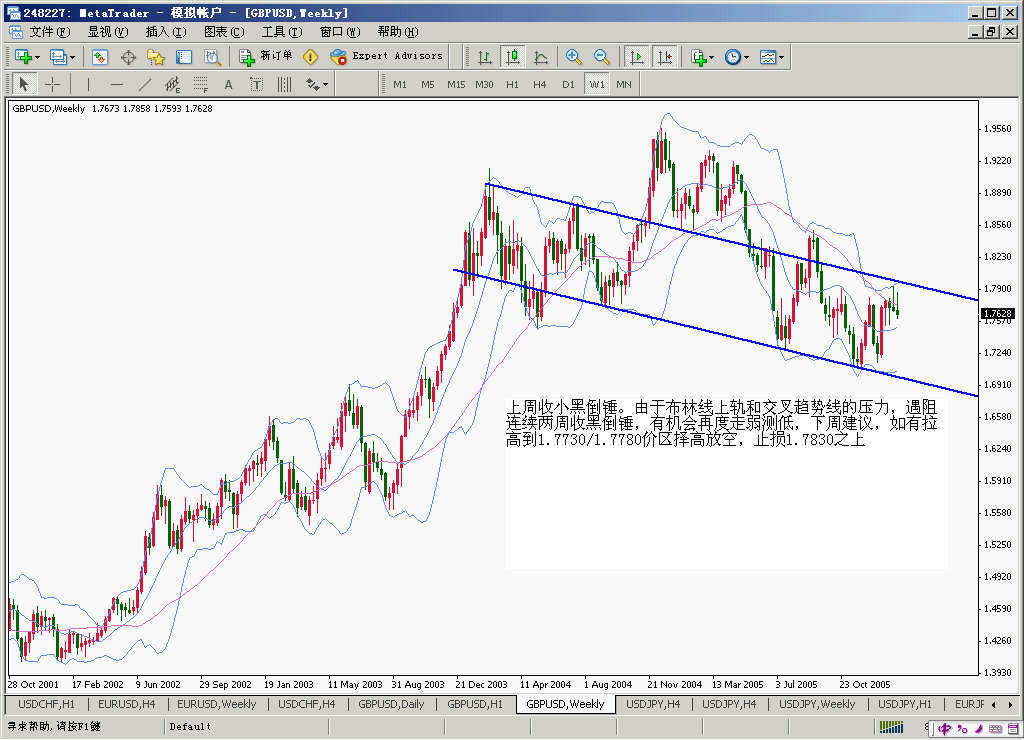Open the arrows objects tool
This screenshot has width=1024, height=740.
pos(313,84)
